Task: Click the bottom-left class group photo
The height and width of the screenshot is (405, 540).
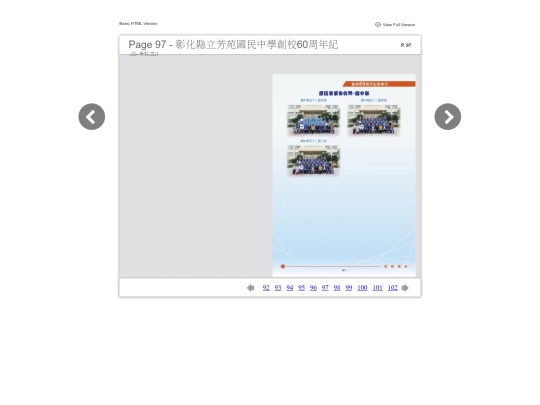Action: (313, 160)
